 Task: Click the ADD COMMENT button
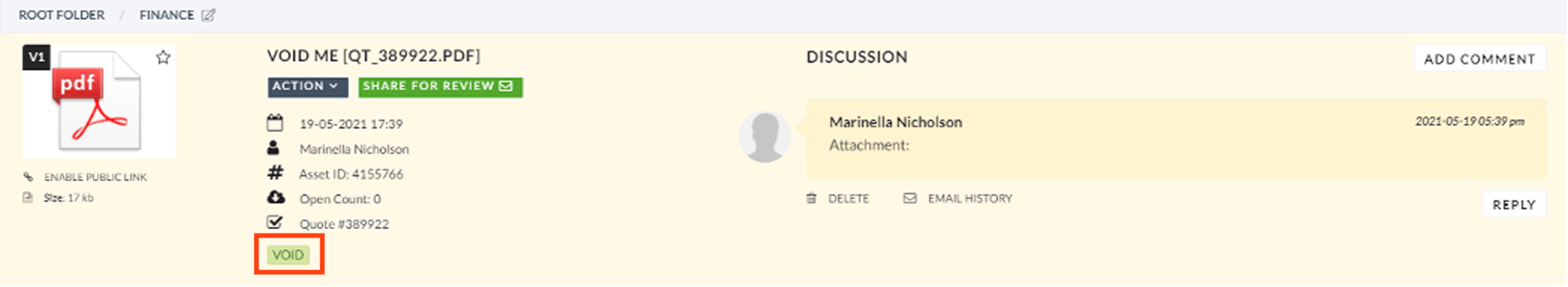(1480, 59)
